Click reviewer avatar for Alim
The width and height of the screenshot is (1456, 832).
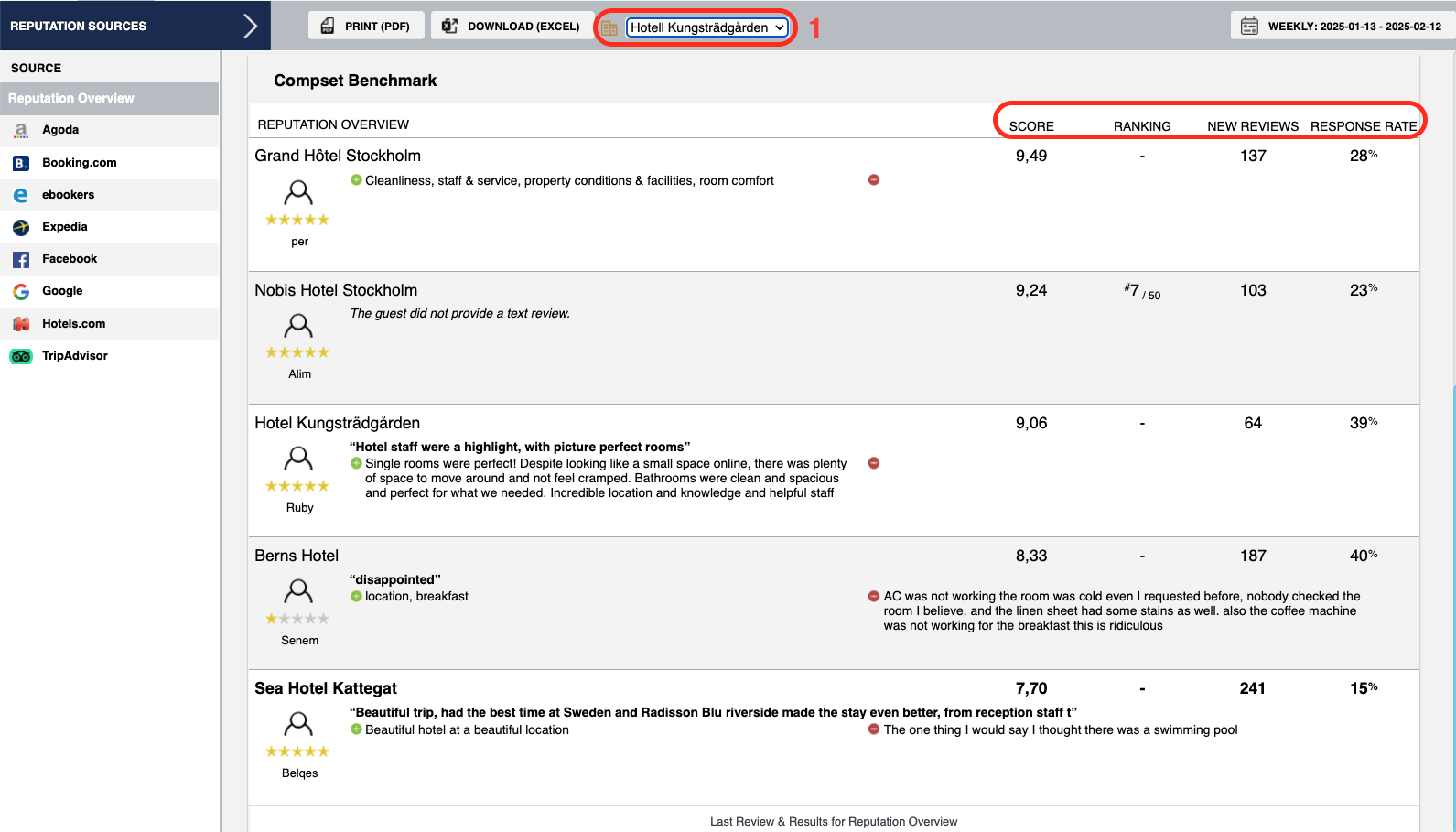click(x=298, y=325)
